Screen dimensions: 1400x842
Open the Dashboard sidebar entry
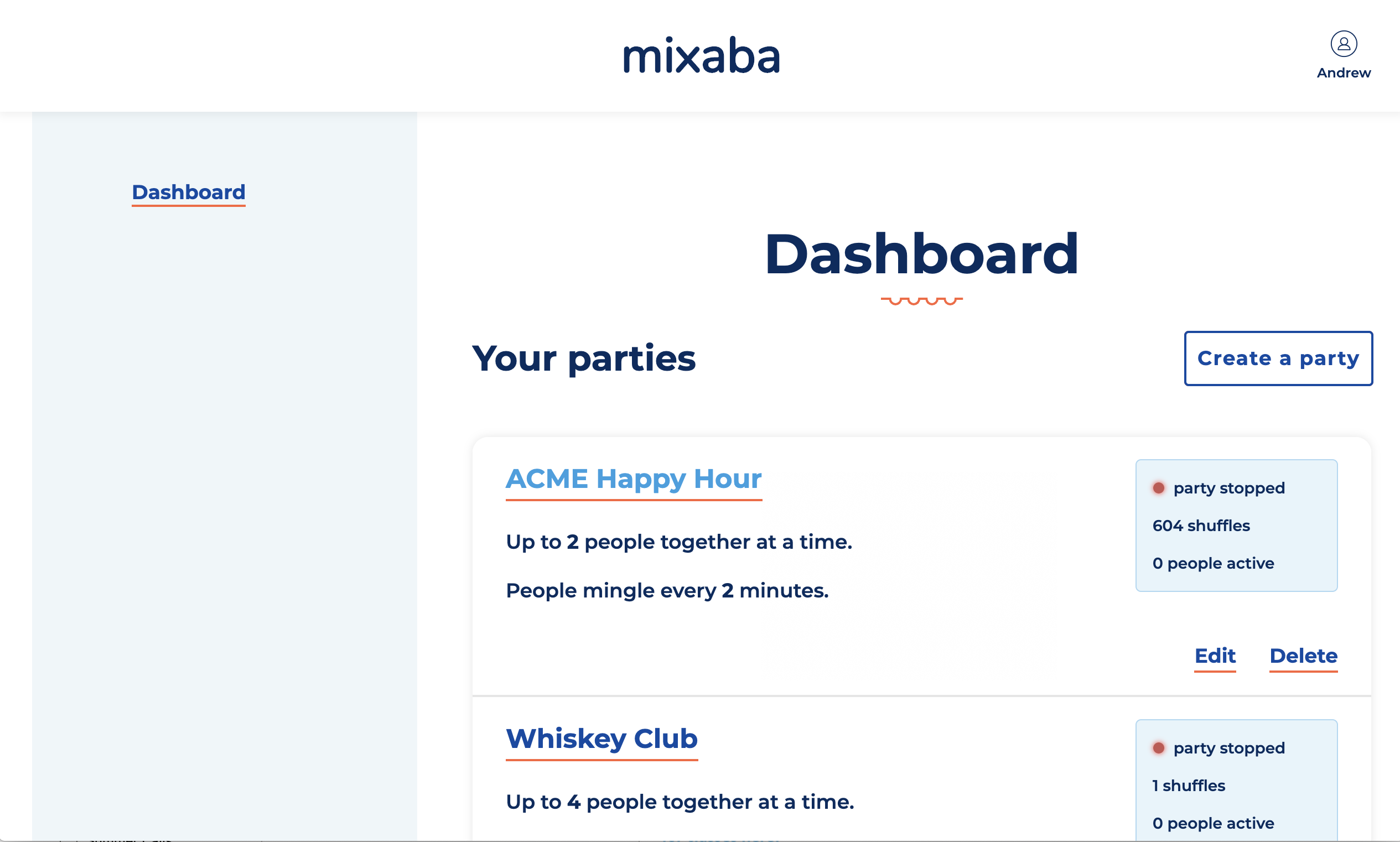188,193
